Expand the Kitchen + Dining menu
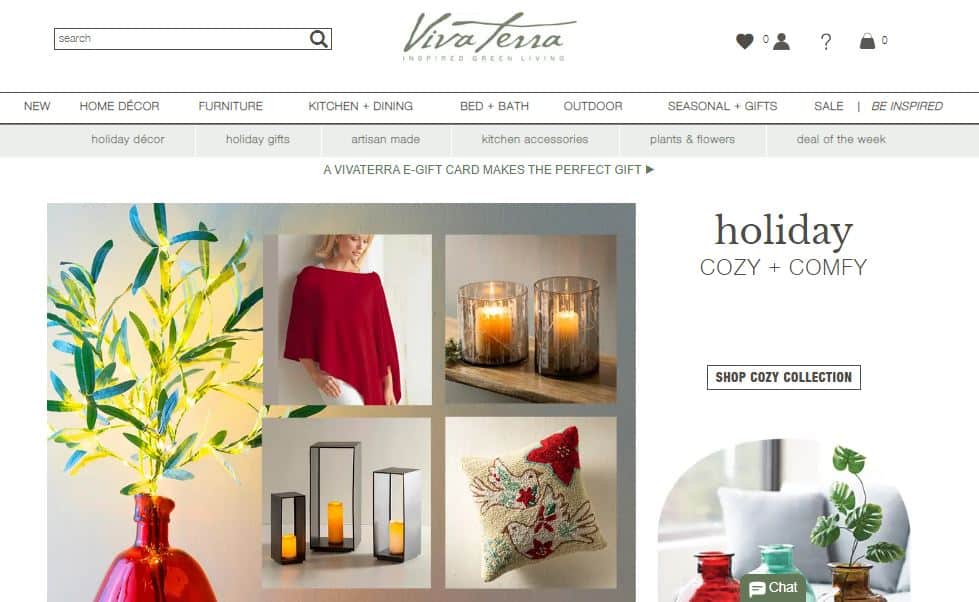The width and height of the screenshot is (979, 602). point(360,106)
